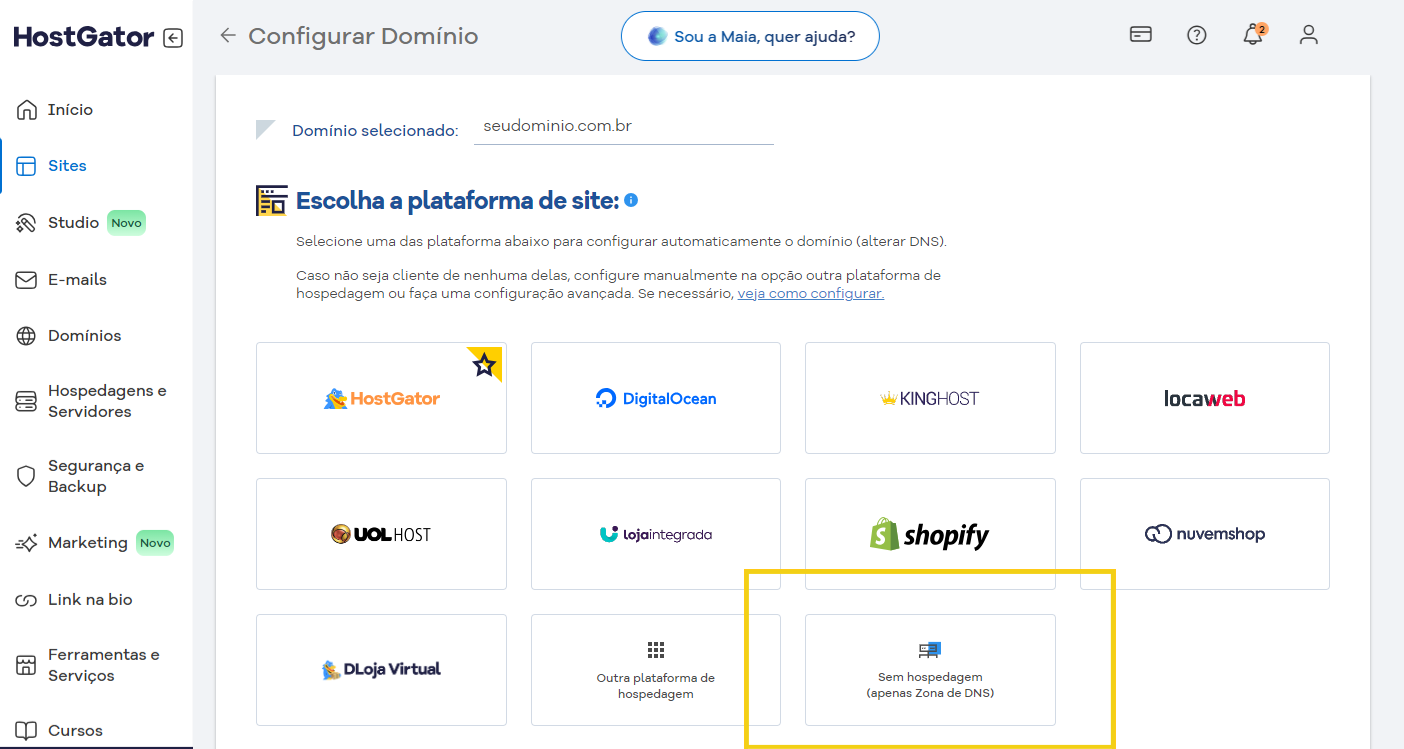The width and height of the screenshot is (1404, 749).
Task: Open Segurança e Backup menu item
Action: click(96, 476)
